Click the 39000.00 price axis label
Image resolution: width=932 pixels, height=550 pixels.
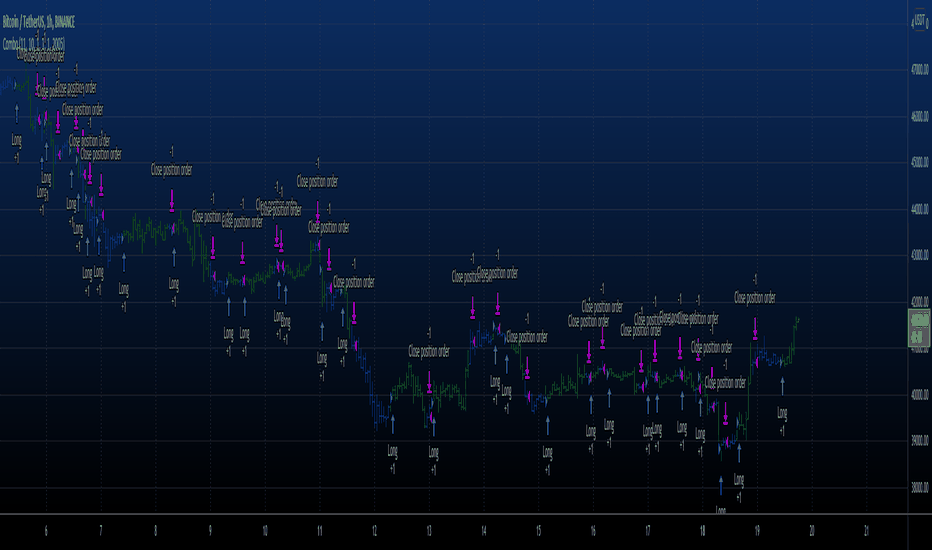tap(920, 441)
